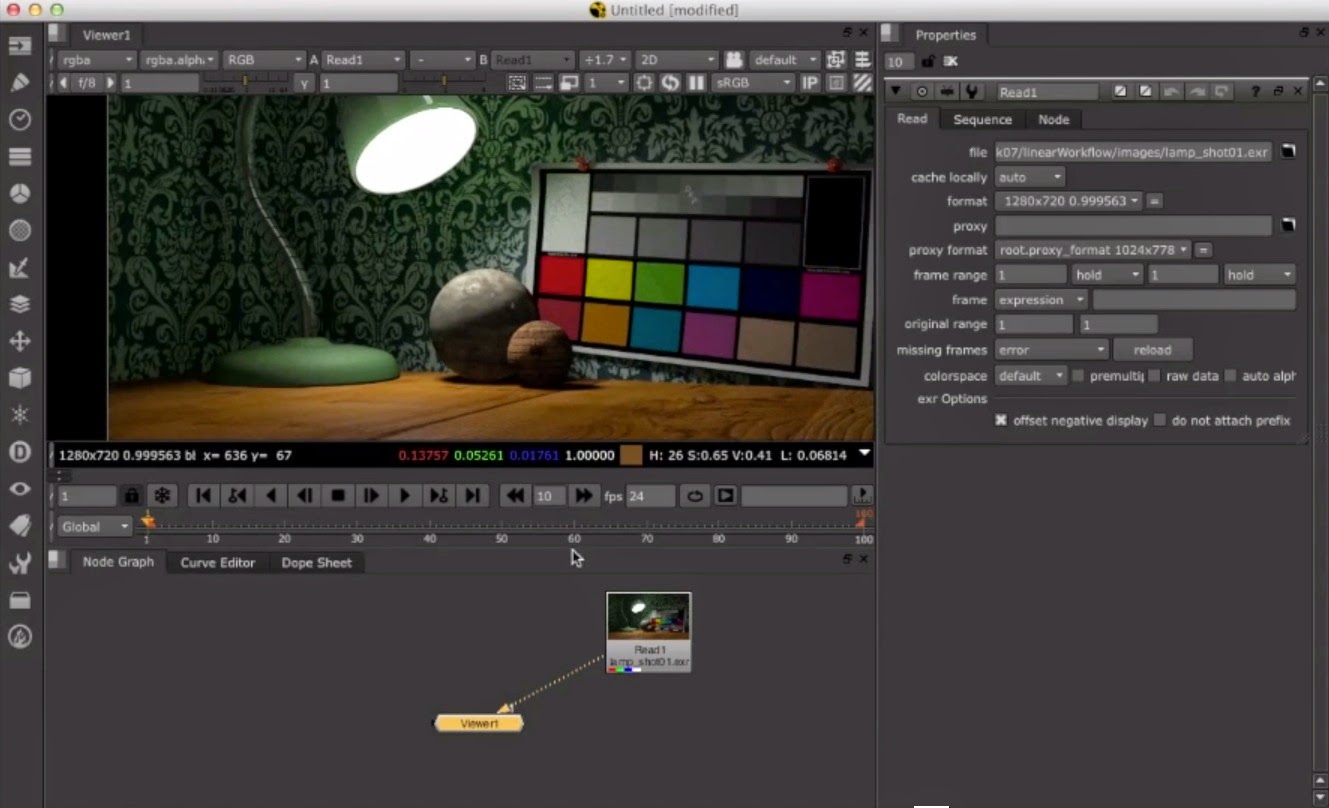Enable the offset negative display checkbox
1329x808 pixels.
[x=1001, y=420]
